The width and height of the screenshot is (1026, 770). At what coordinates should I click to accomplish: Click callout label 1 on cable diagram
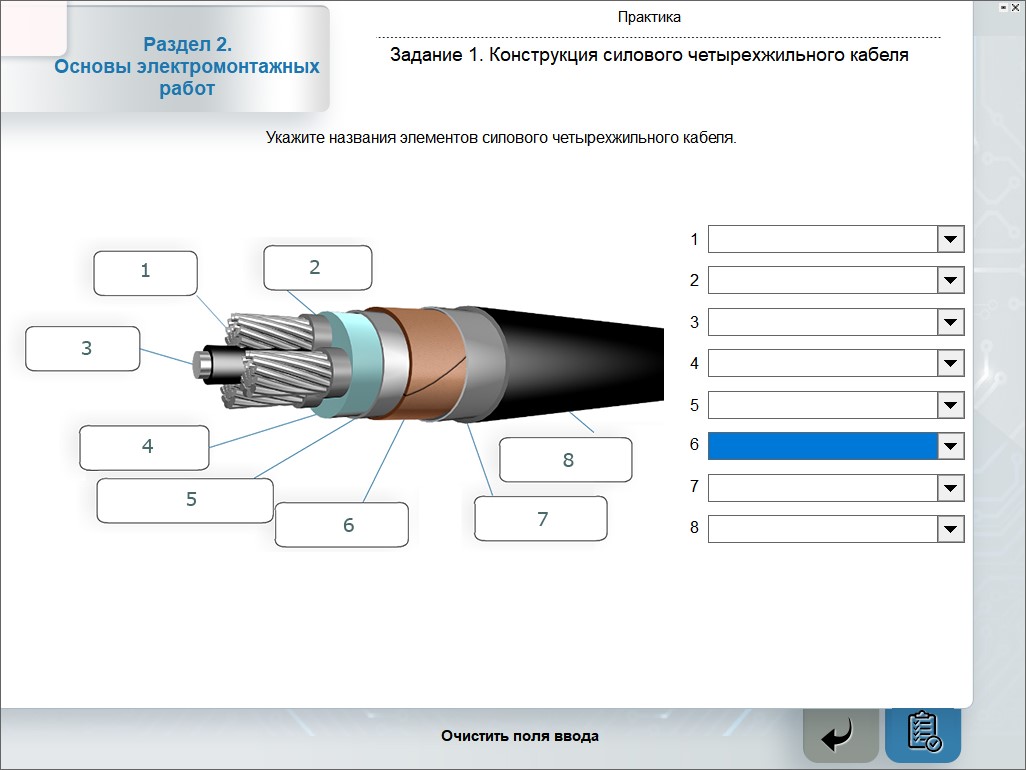(145, 273)
